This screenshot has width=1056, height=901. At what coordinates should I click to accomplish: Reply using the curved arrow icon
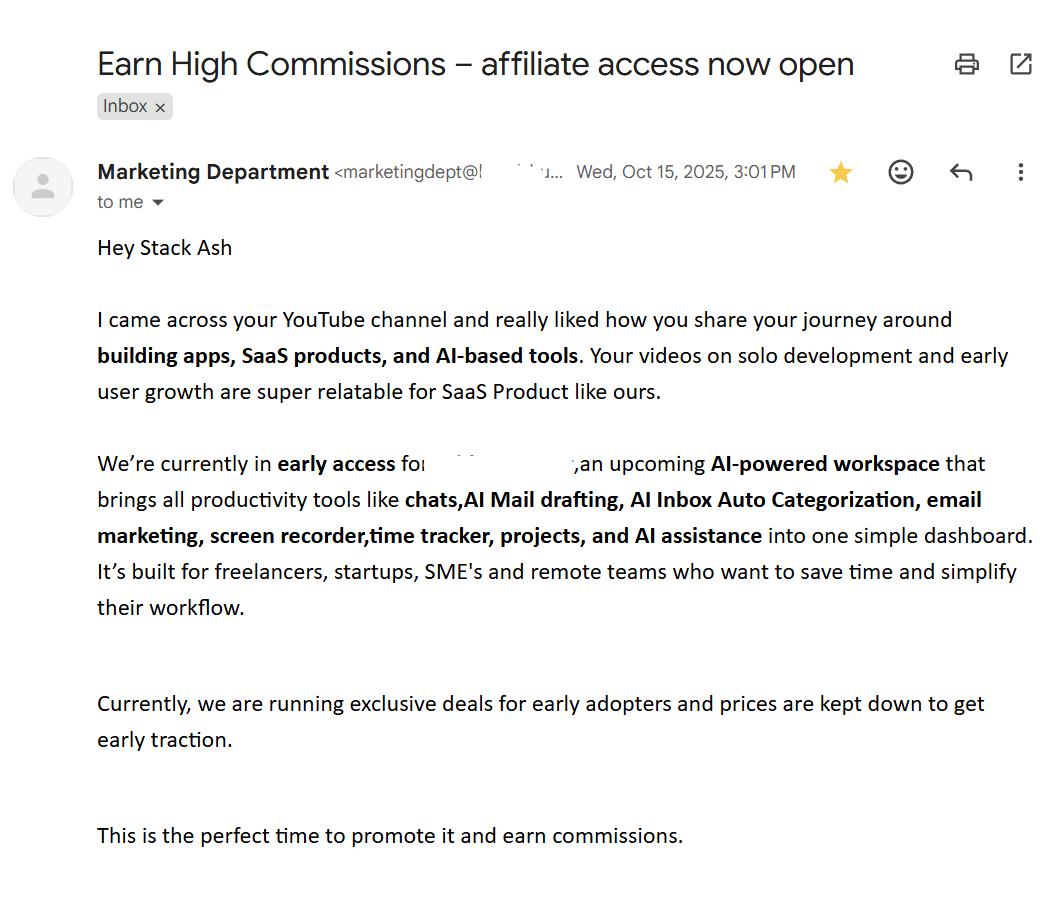[961, 172]
